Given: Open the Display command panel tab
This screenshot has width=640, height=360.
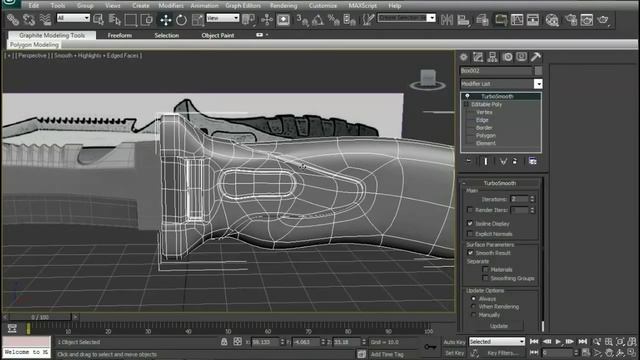Looking at the screenshot, I should coord(521,57).
